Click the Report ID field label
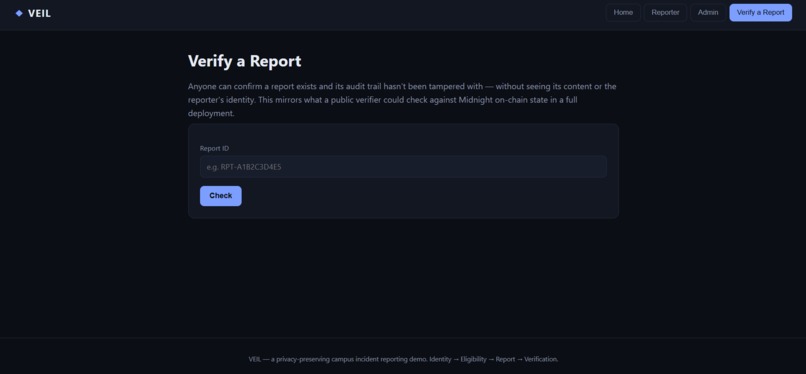Image resolution: width=806 pixels, height=374 pixels. coord(214,148)
